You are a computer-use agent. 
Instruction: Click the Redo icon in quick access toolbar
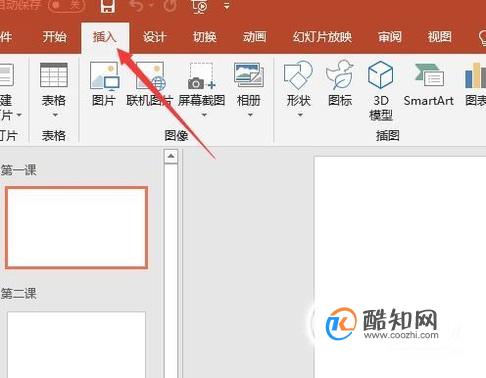click(170, 6)
